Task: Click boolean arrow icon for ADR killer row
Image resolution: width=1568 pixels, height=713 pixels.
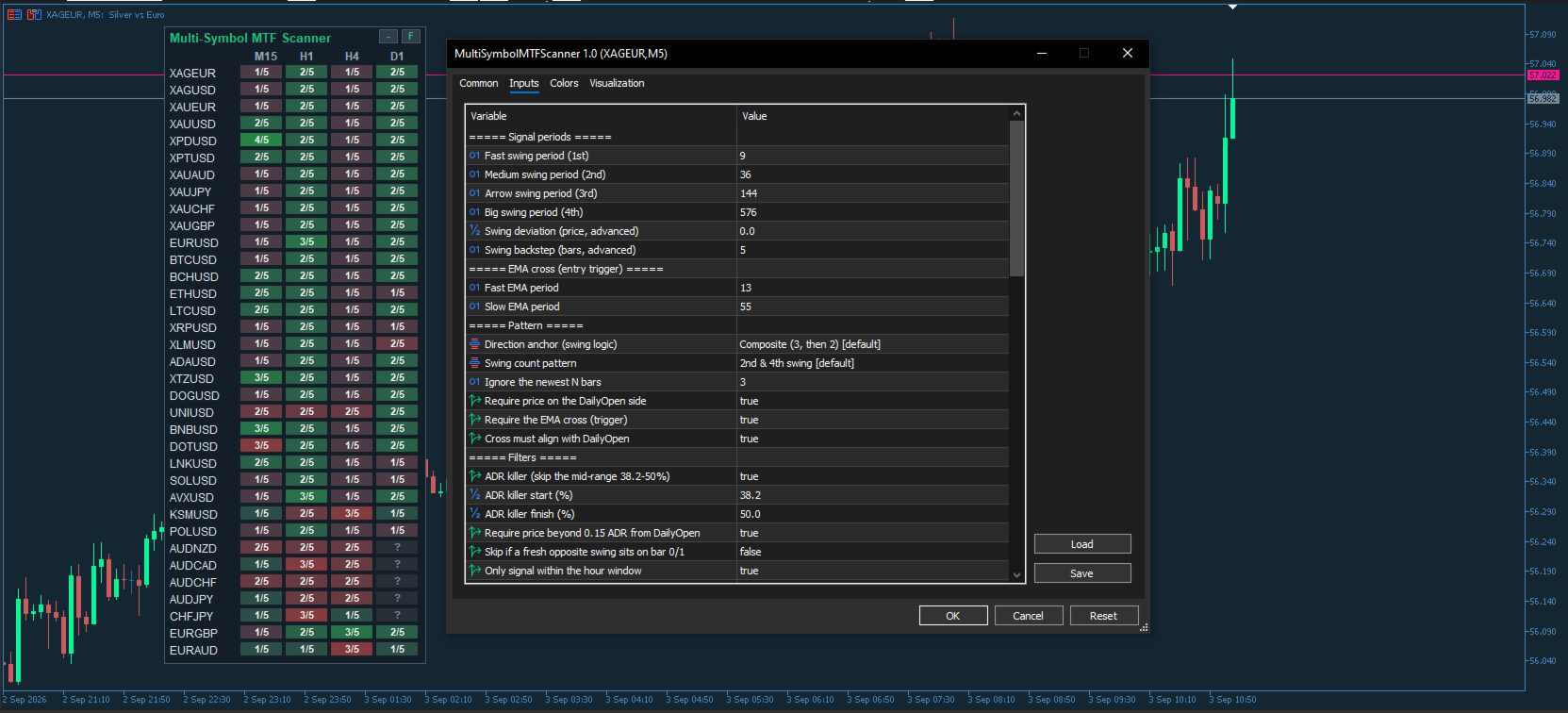Action: coord(474,476)
